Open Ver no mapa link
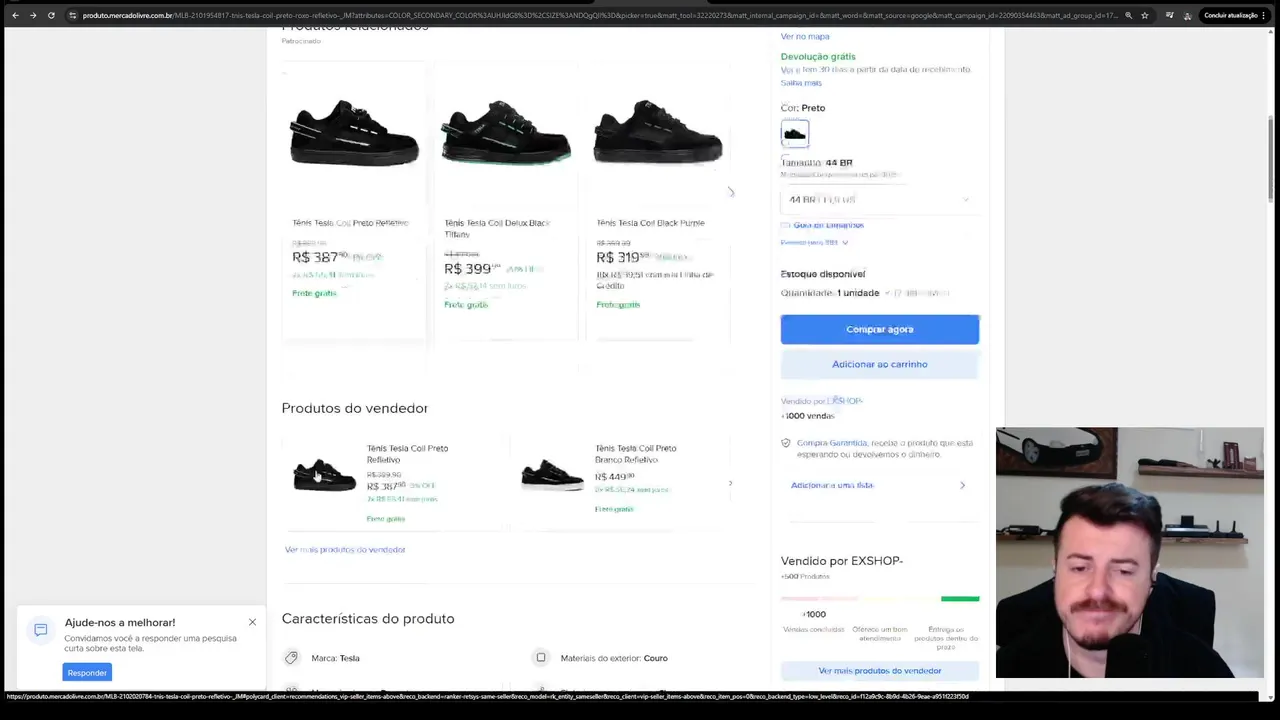The height and width of the screenshot is (720, 1280). coord(805,36)
